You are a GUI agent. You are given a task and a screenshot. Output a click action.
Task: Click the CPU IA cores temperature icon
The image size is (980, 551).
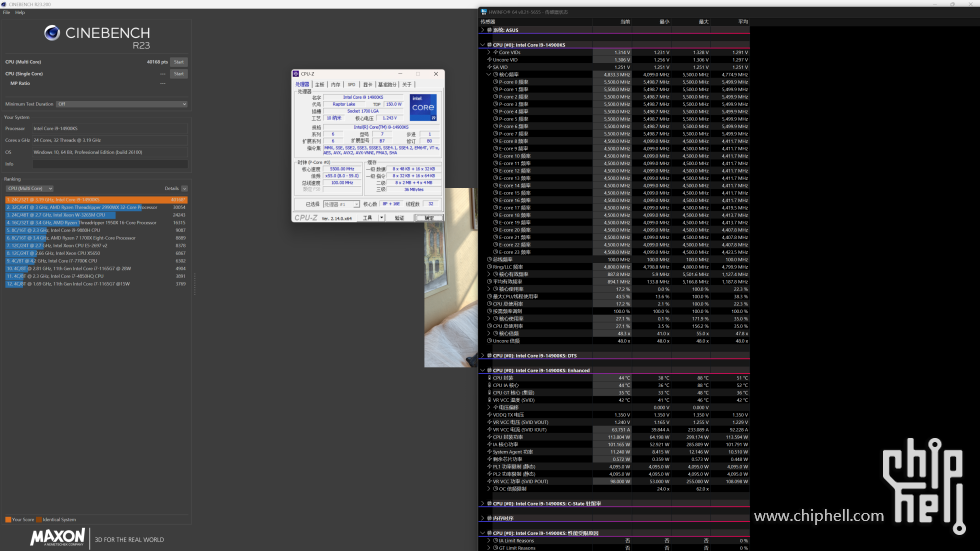(489, 385)
